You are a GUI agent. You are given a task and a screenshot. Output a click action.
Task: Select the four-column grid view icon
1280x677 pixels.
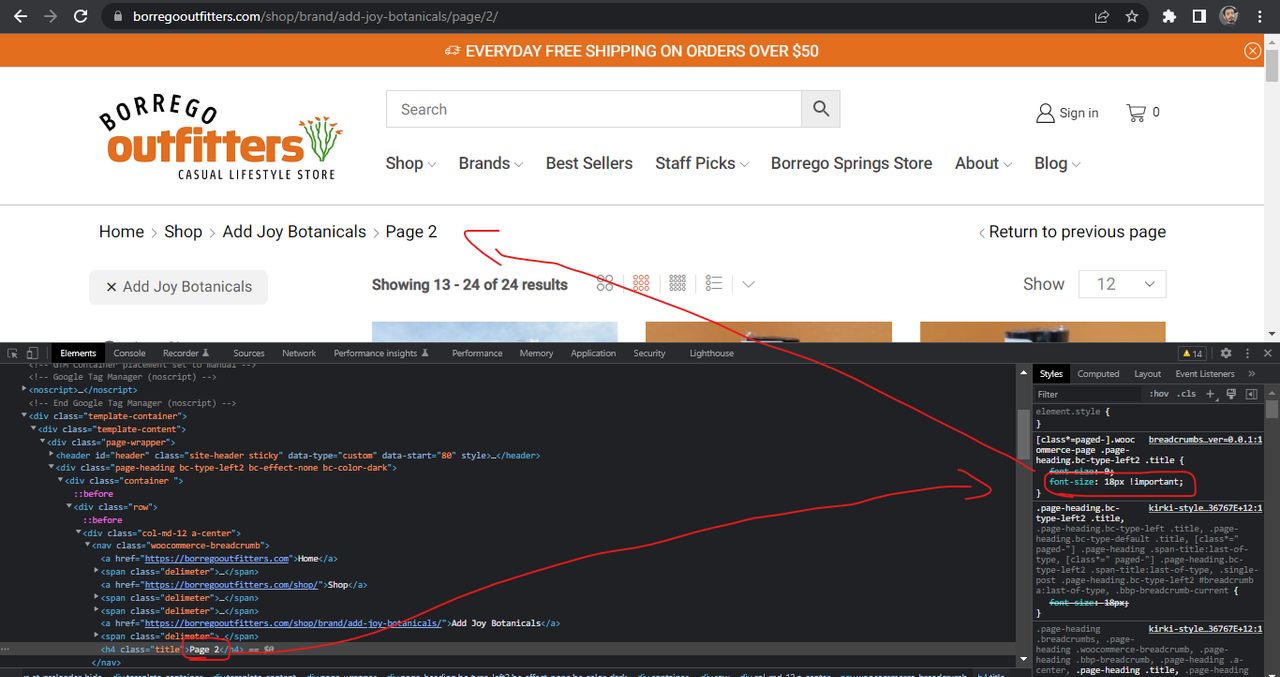677,284
